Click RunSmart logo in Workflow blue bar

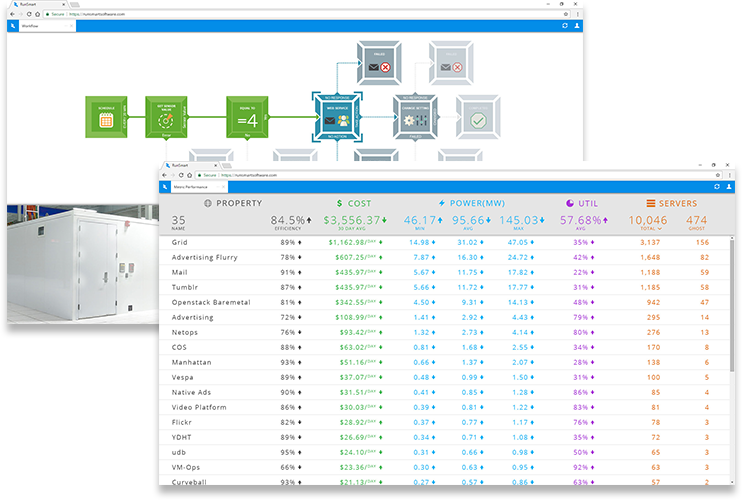13,26
